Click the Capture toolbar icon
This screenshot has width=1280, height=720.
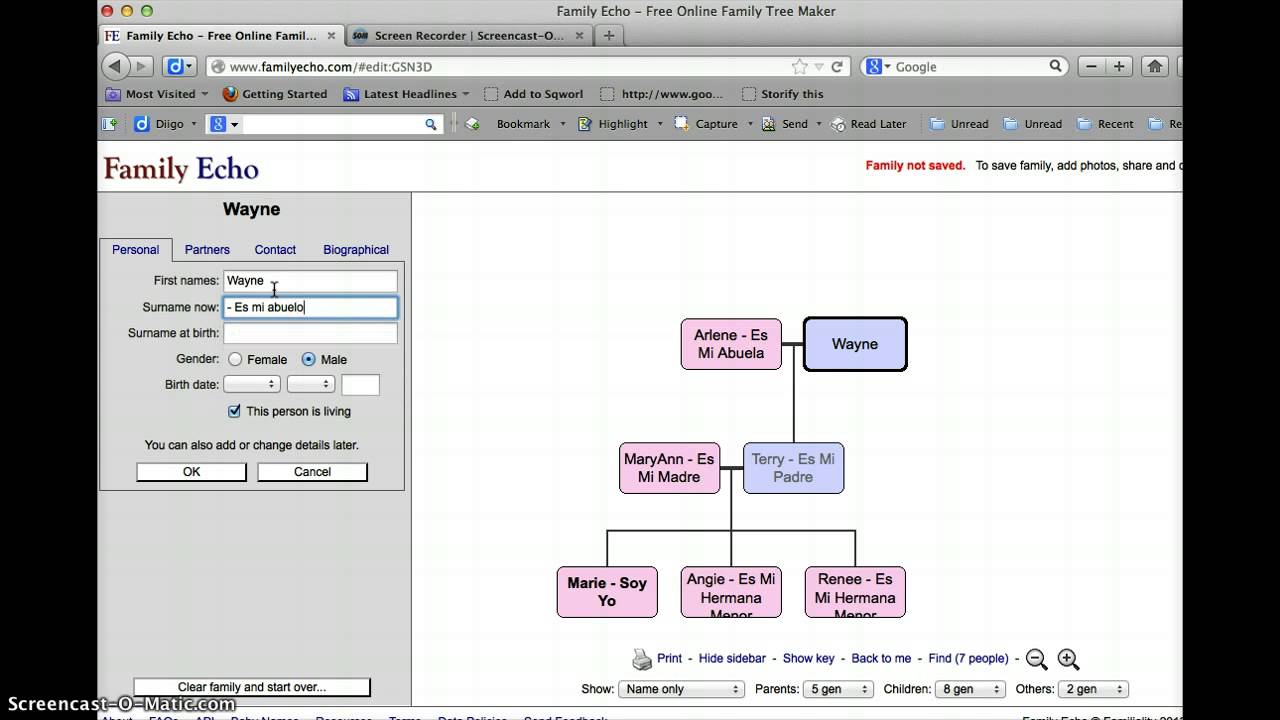tap(681, 124)
